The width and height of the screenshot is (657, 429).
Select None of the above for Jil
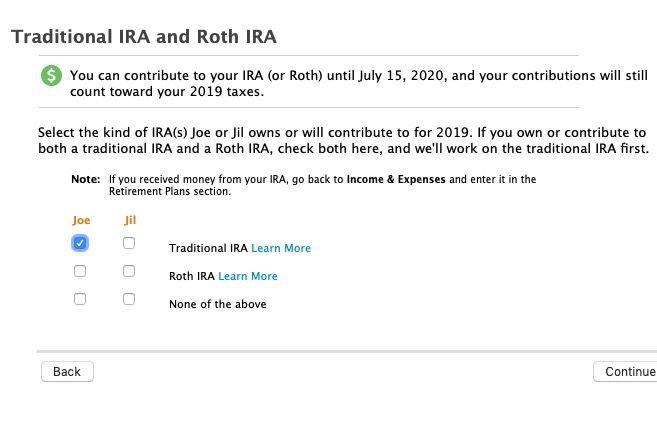pyautogui.click(x=129, y=299)
